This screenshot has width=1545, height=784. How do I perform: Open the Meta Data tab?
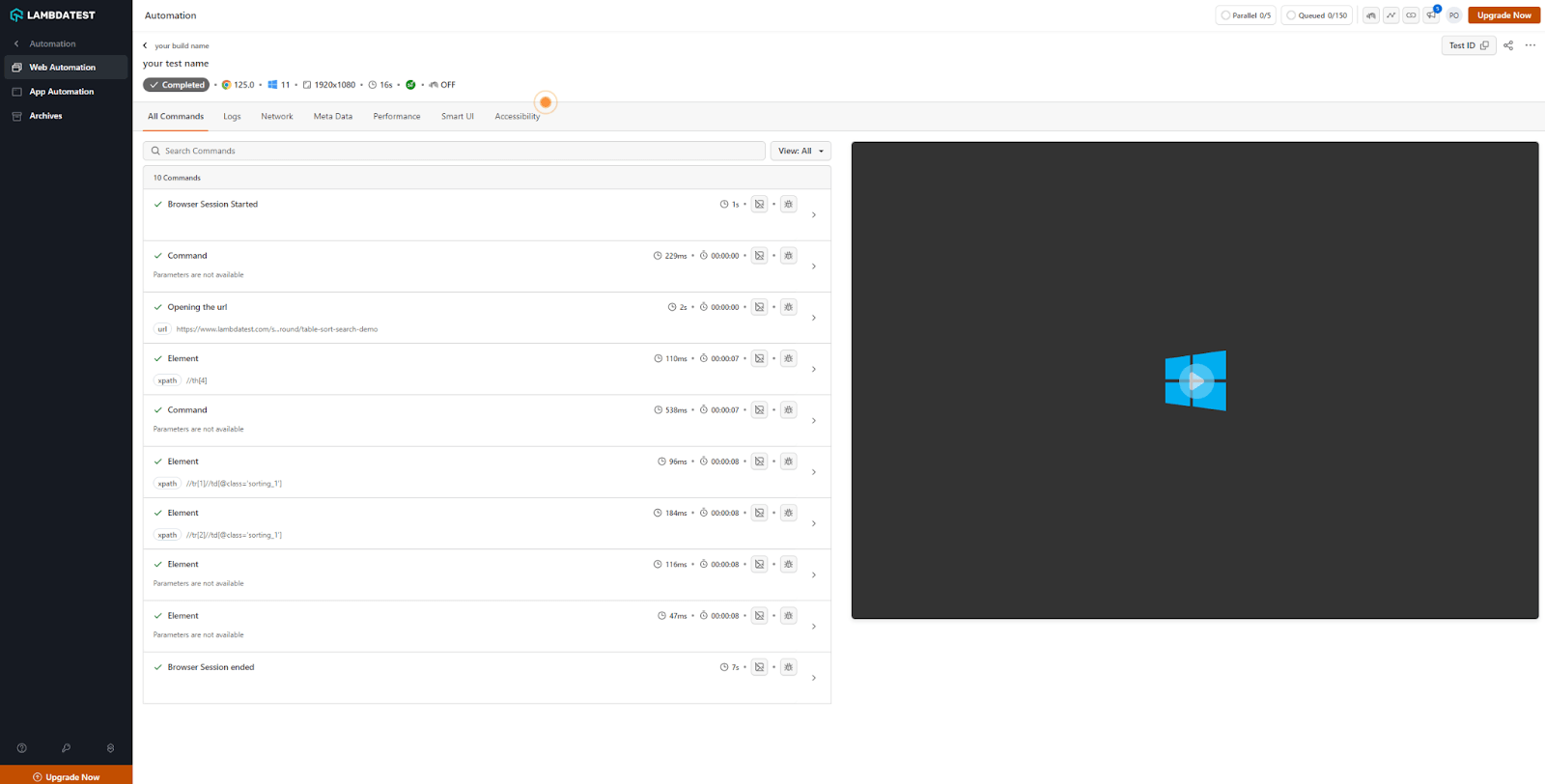(333, 116)
